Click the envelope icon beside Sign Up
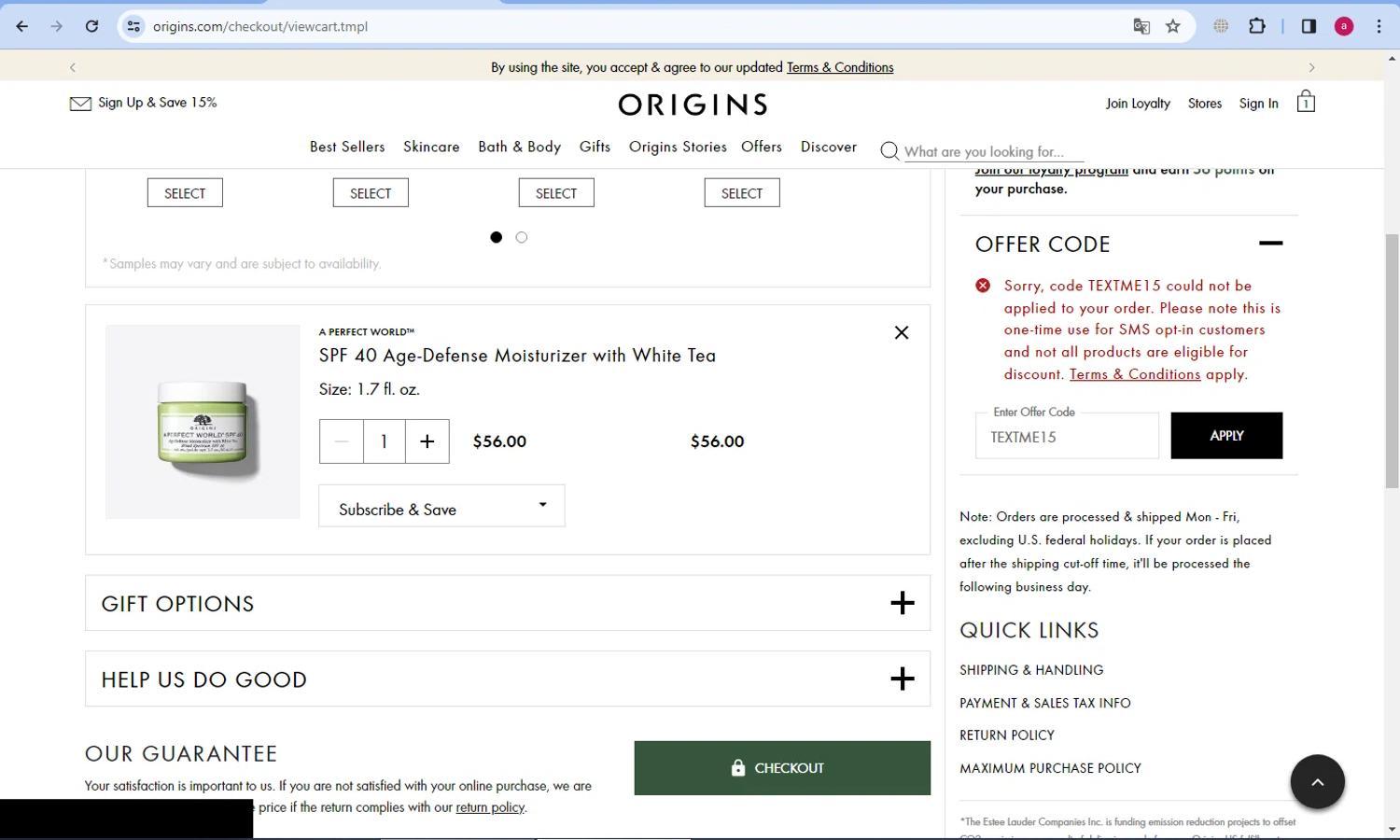This screenshot has height=840, width=1400. coord(80,104)
